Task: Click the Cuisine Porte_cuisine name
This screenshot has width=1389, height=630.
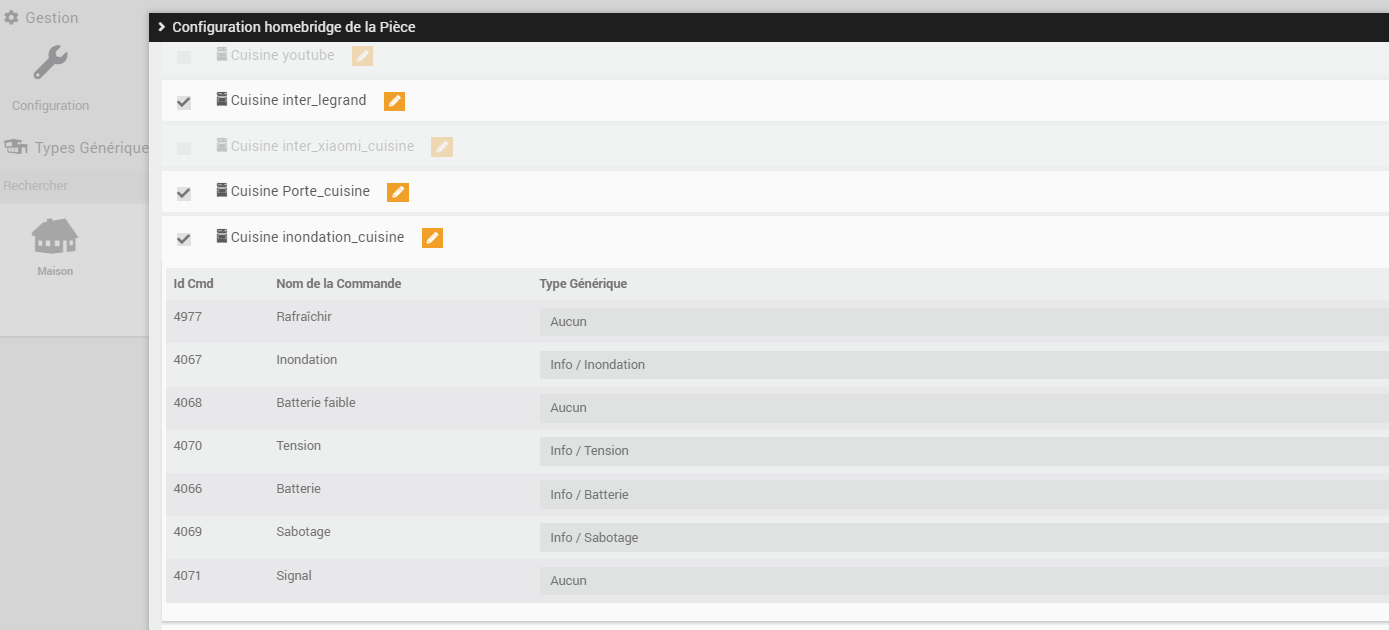Action: [300, 191]
